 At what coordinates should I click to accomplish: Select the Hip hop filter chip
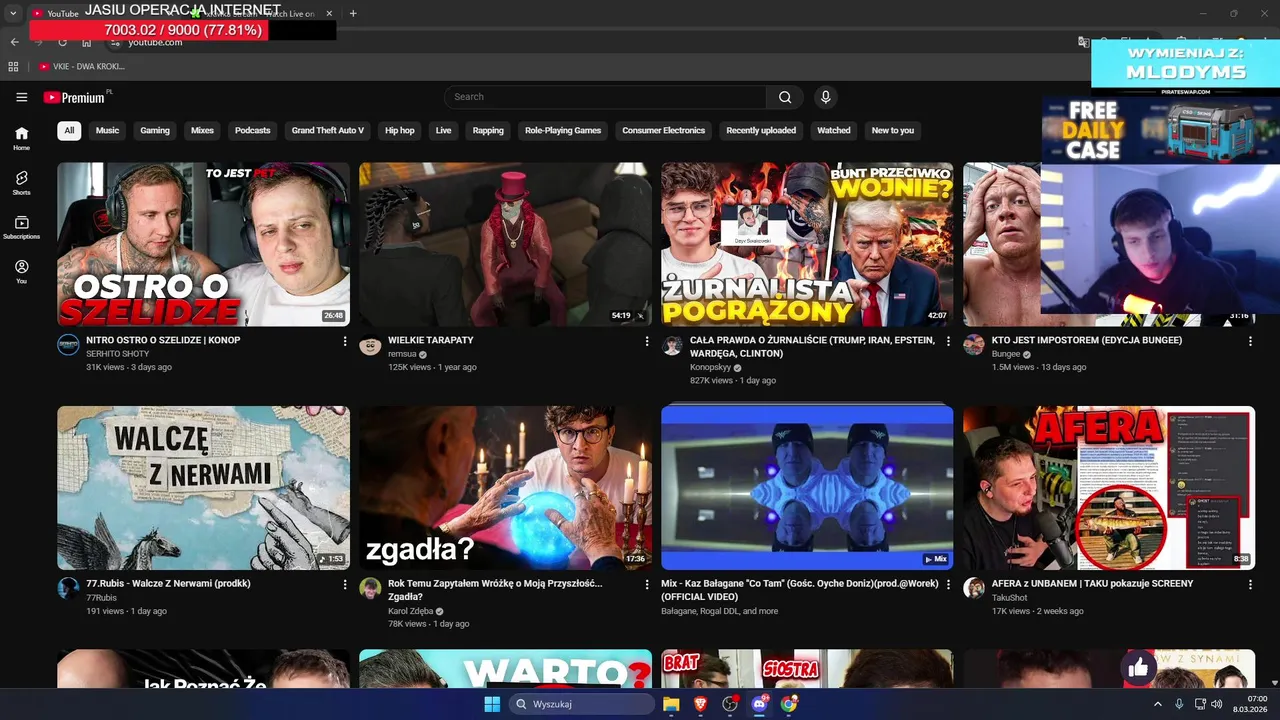click(400, 130)
